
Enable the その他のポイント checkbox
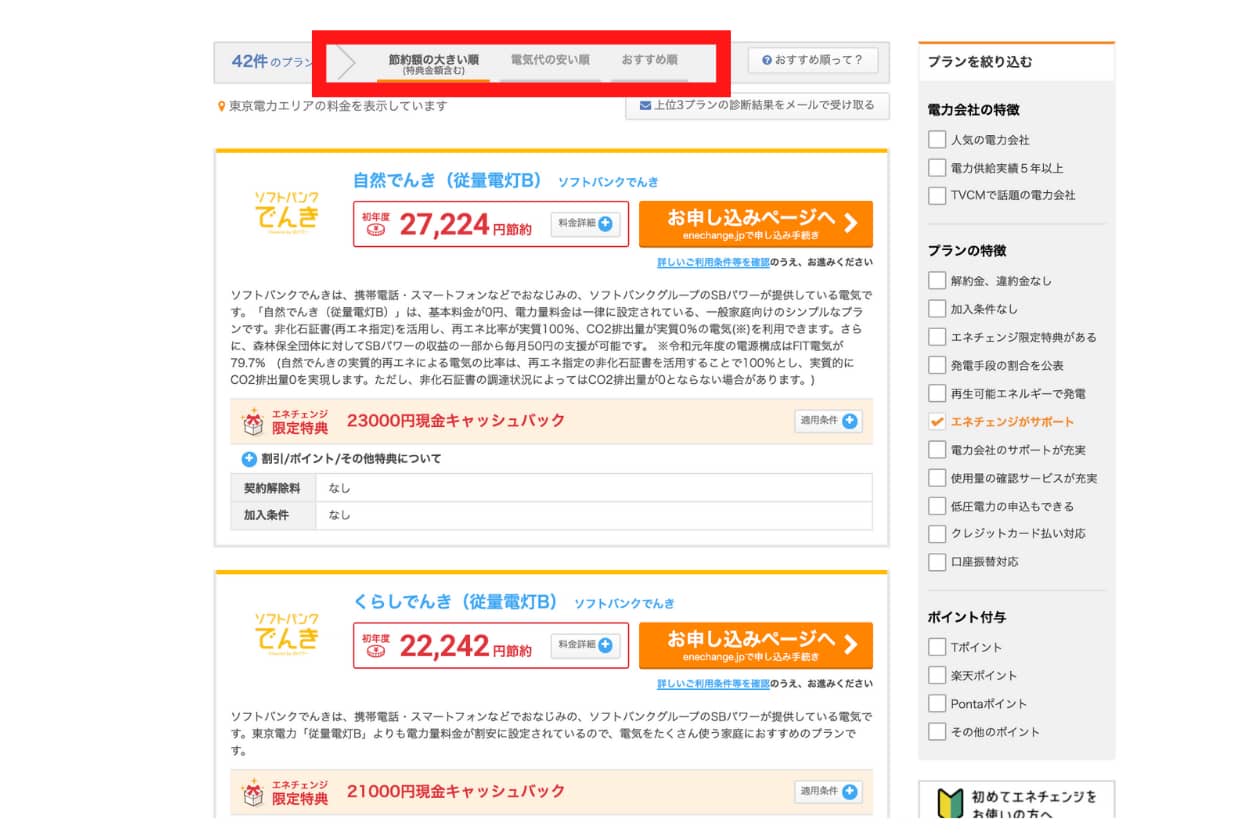937,731
